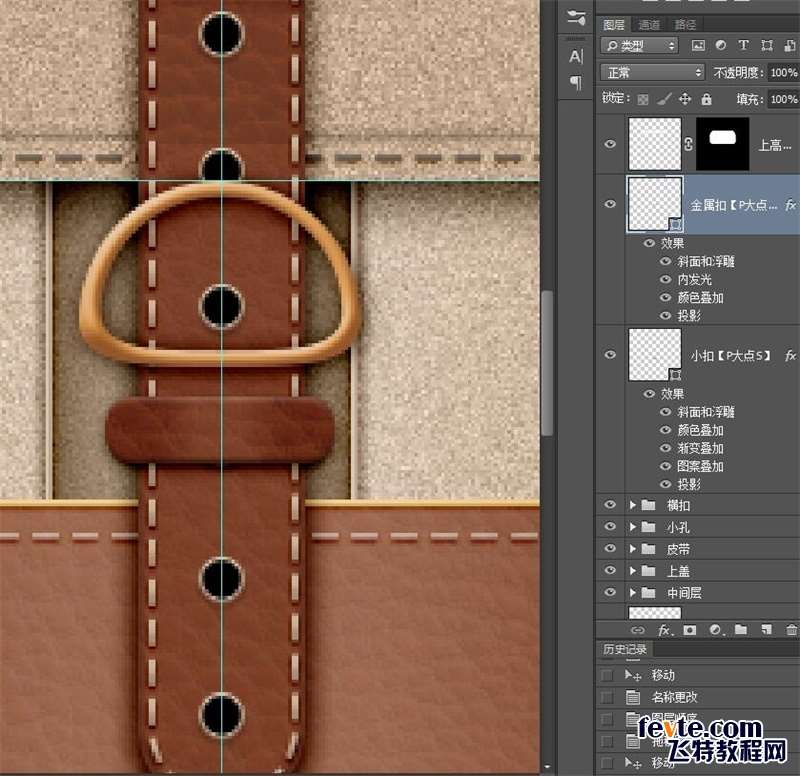Select the 投影 effect under 金属扣
This screenshot has width=800, height=776.
pyautogui.click(x=689, y=316)
